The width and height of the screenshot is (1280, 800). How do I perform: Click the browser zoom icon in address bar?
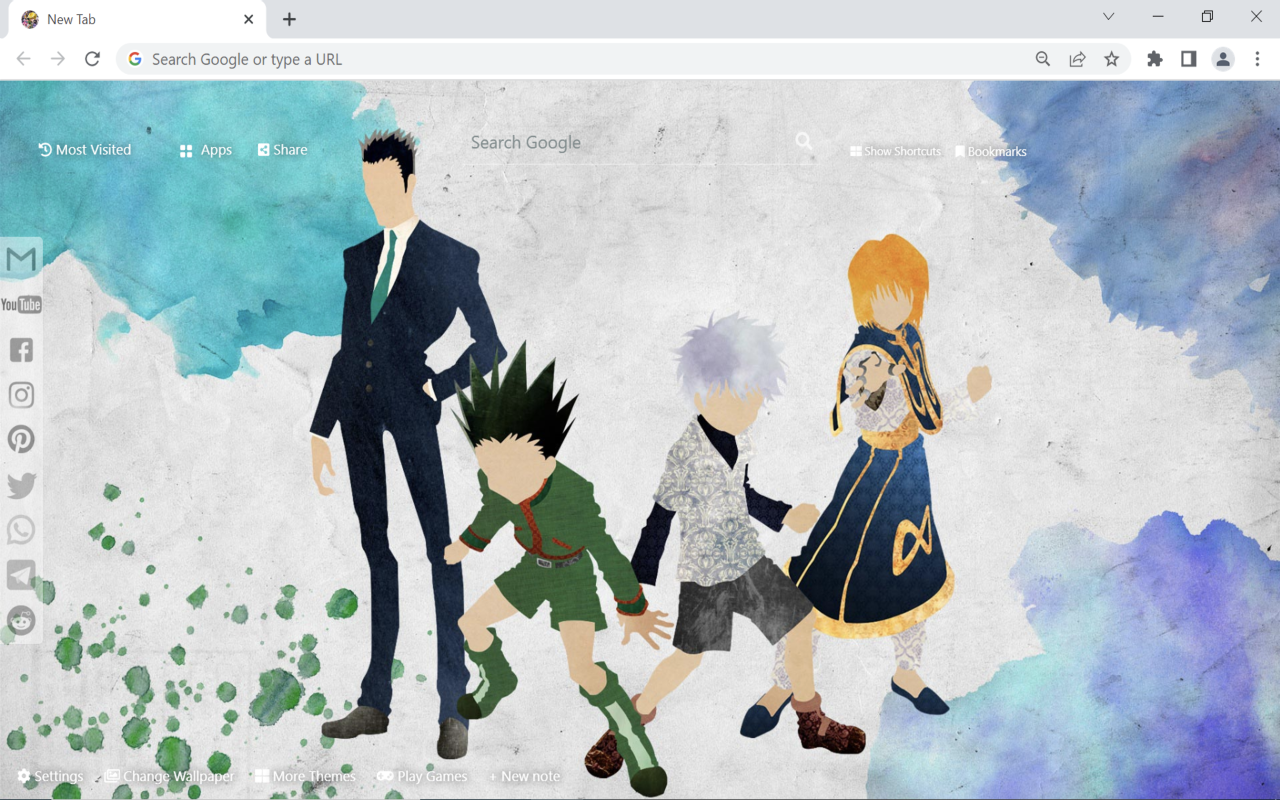1043,59
